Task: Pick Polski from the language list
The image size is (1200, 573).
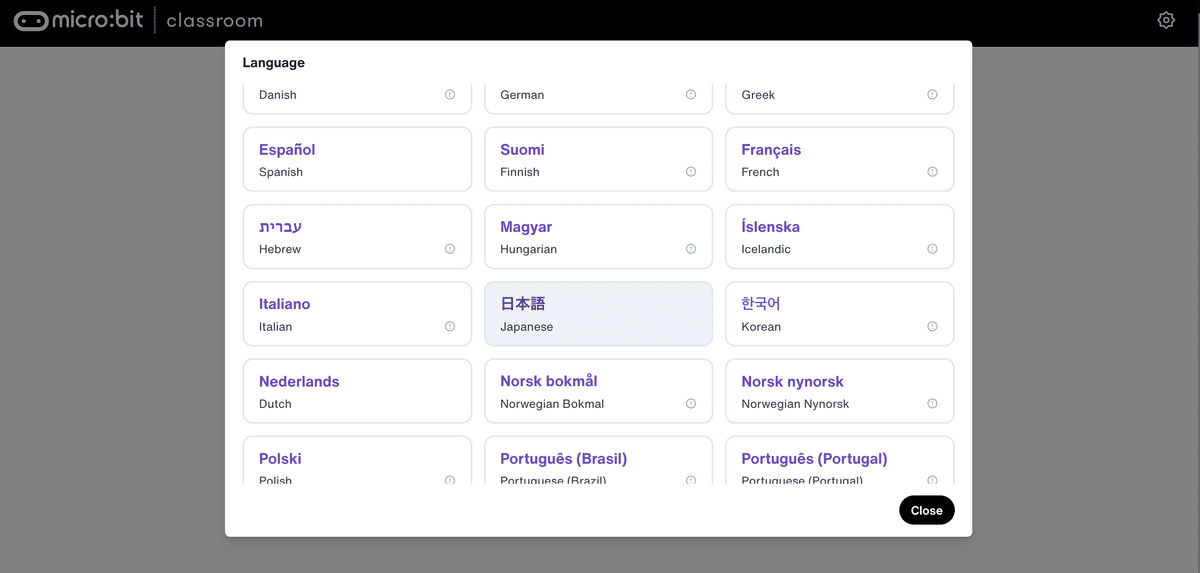Action: 357,462
